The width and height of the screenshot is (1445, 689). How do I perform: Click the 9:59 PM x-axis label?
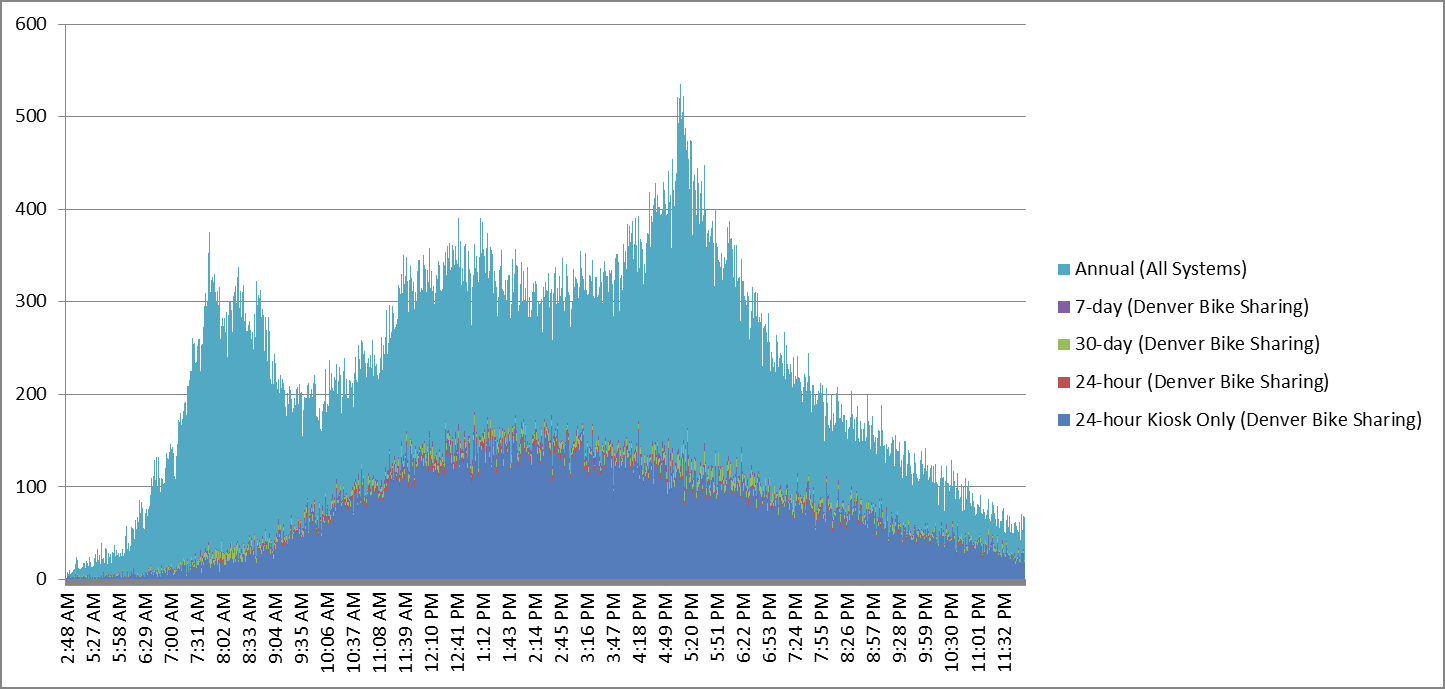coord(926,627)
